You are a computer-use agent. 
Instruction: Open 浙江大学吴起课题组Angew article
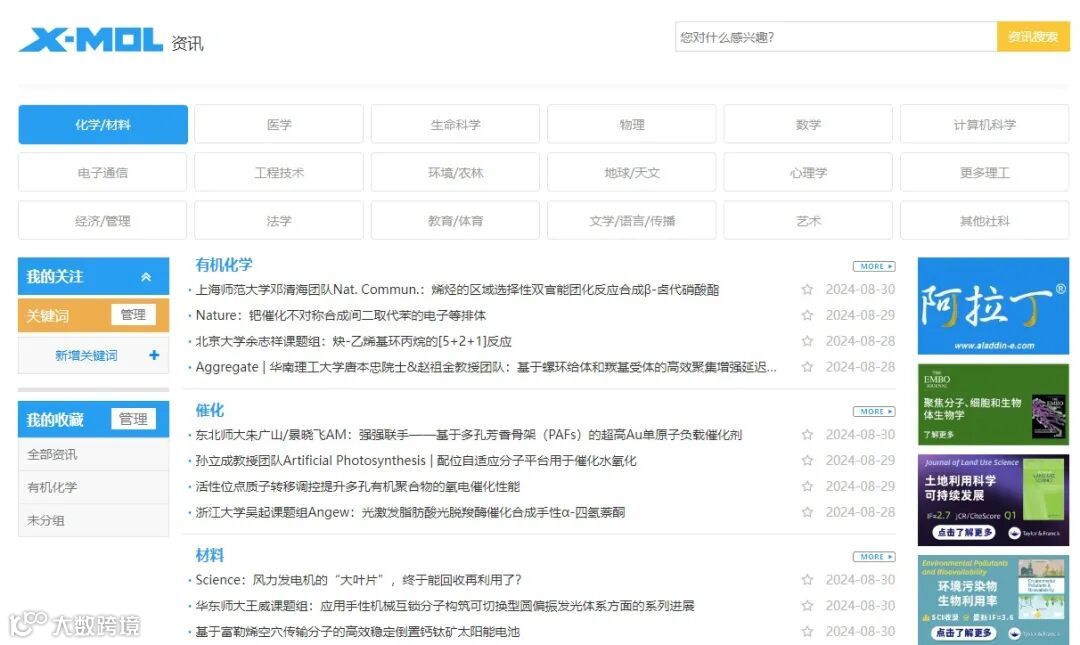click(410, 512)
